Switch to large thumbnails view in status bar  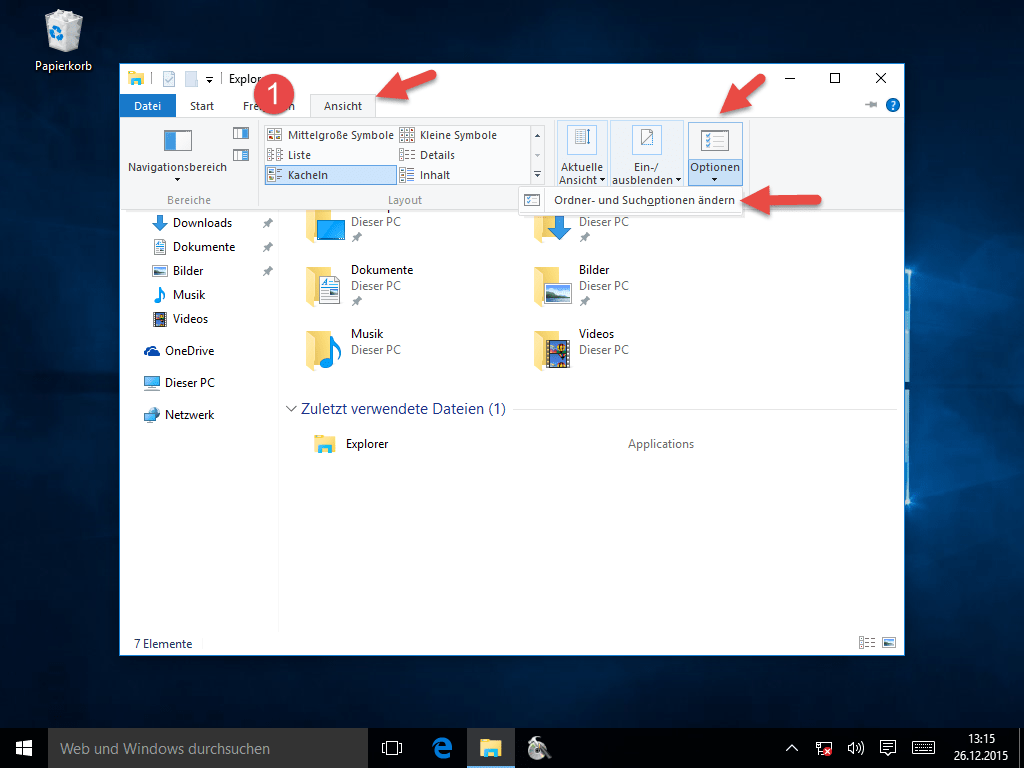pyautogui.click(x=888, y=643)
